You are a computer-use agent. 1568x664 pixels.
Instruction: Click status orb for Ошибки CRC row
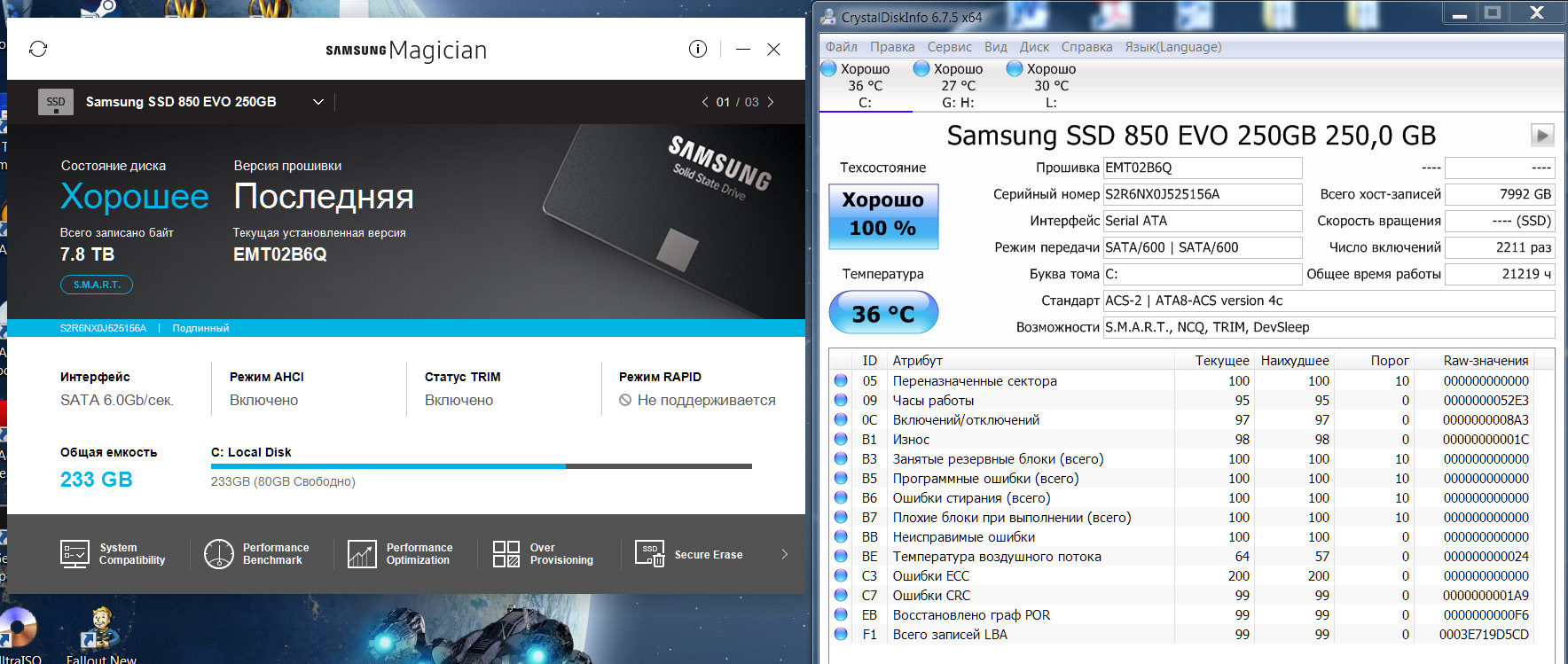(841, 595)
